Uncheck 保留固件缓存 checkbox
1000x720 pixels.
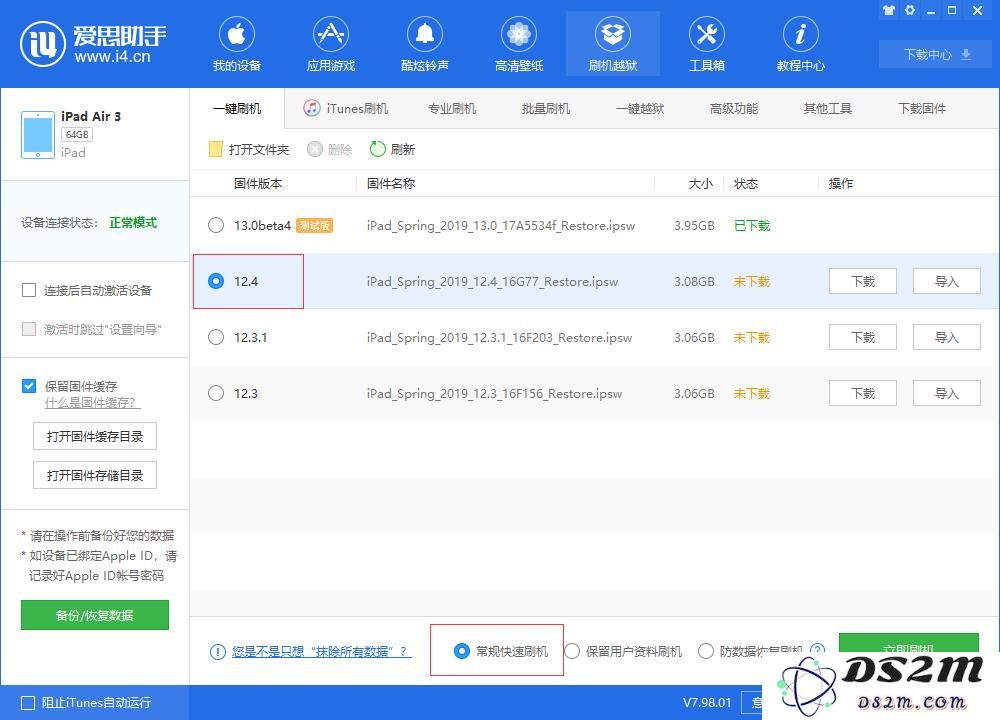(x=29, y=386)
